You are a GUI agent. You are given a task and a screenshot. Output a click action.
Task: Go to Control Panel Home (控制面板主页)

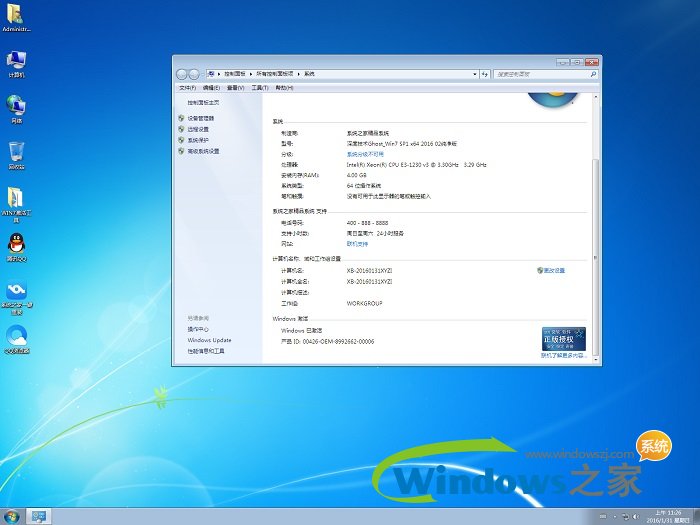click(x=203, y=103)
